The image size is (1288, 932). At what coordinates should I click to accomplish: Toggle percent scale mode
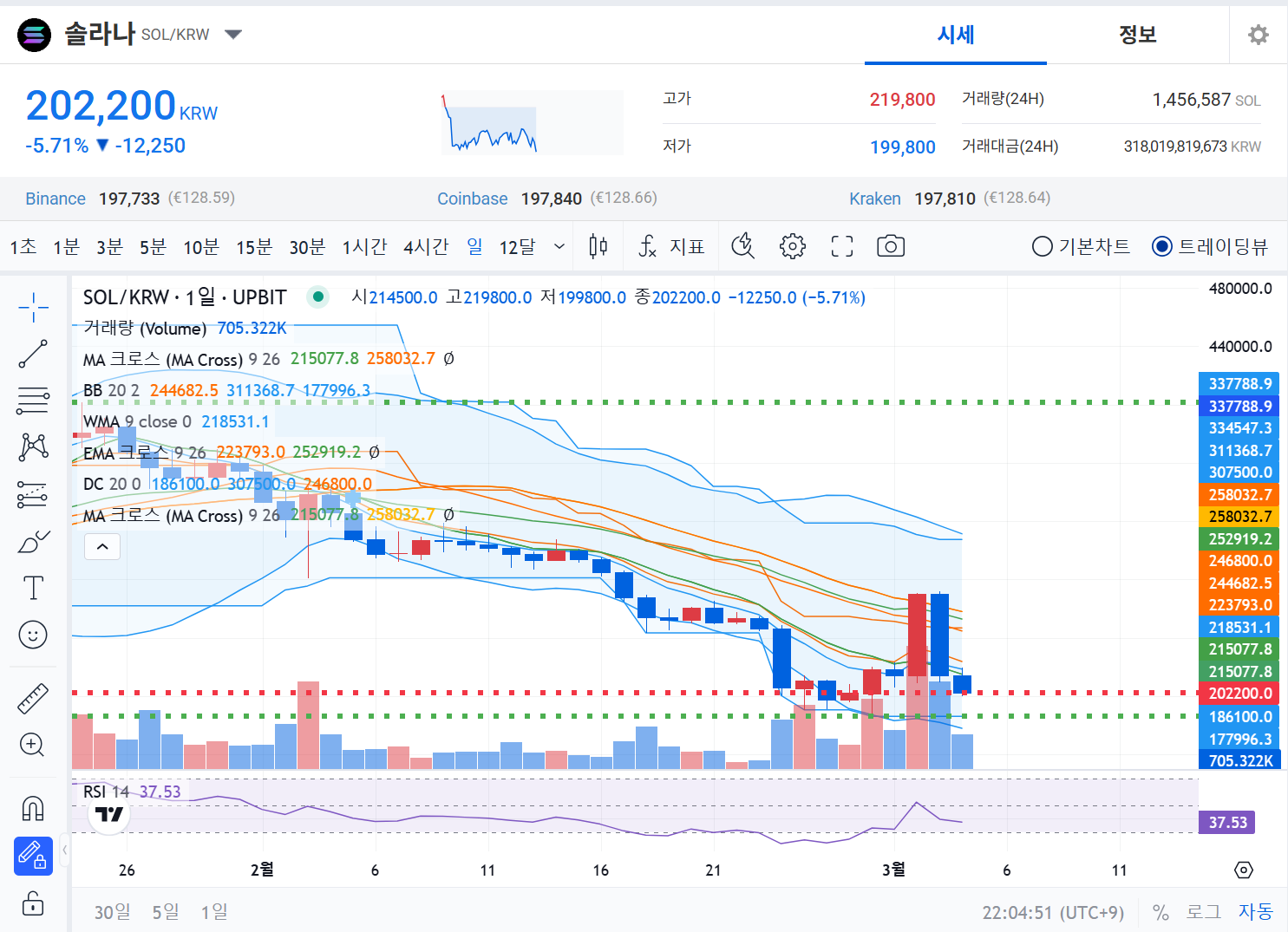click(x=1161, y=912)
